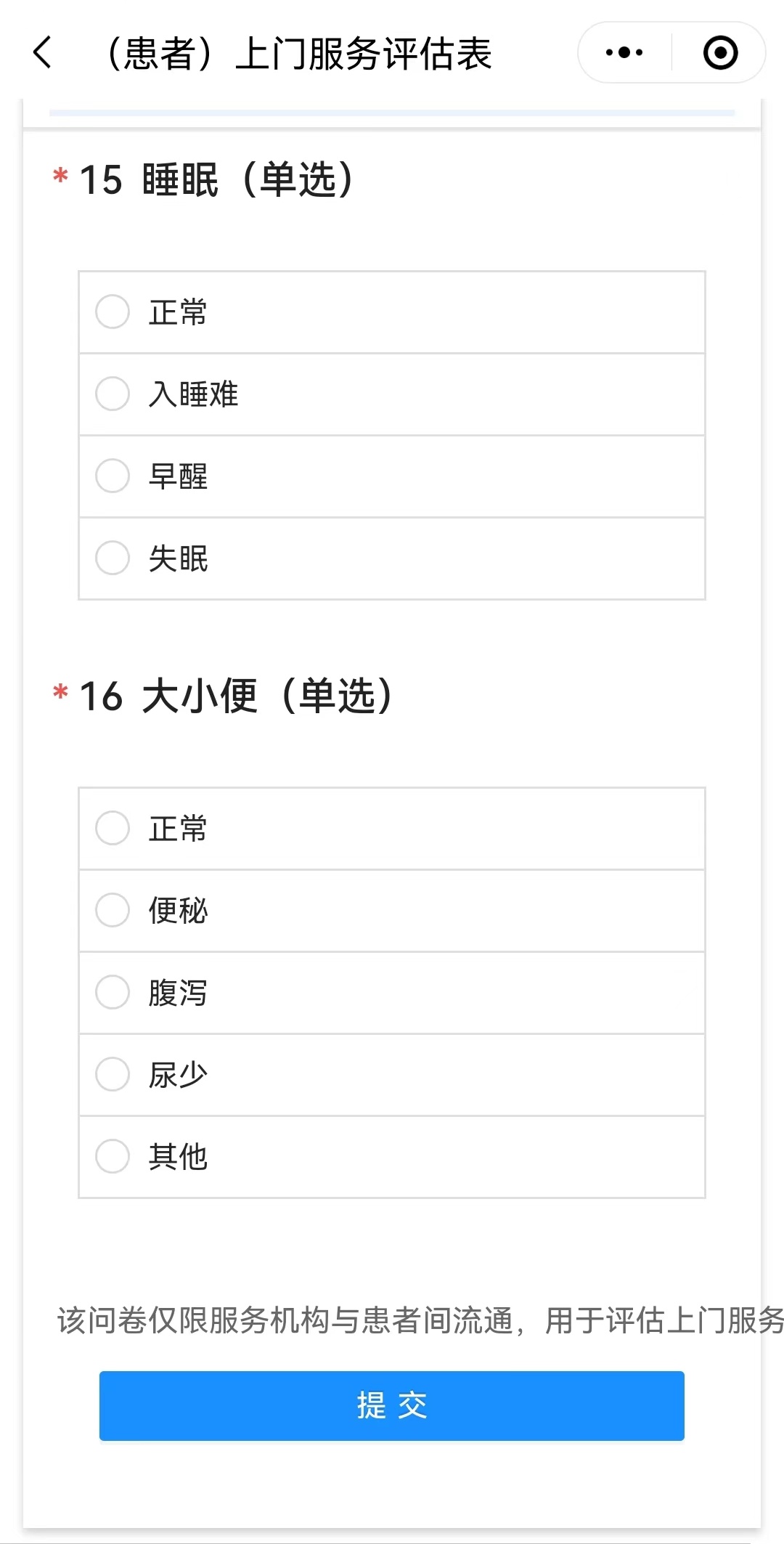The width and height of the screenshot is (784, 1544).
Task: Click the 尿少 label text
Action: pyautogui.click(x=178, y=1075)
